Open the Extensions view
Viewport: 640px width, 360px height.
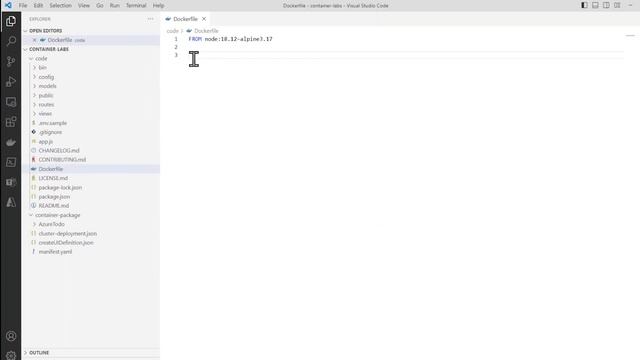pos(11,122)
